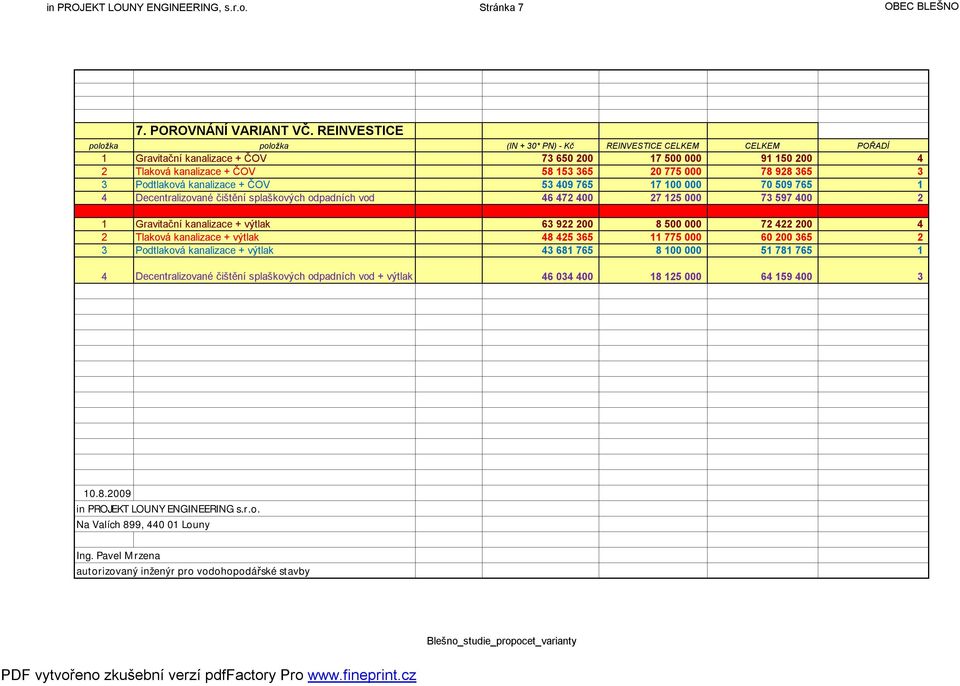Click value 46 034 400
Image resolution: width=960 pixels, height=686 pixels.
click(568, 277)
